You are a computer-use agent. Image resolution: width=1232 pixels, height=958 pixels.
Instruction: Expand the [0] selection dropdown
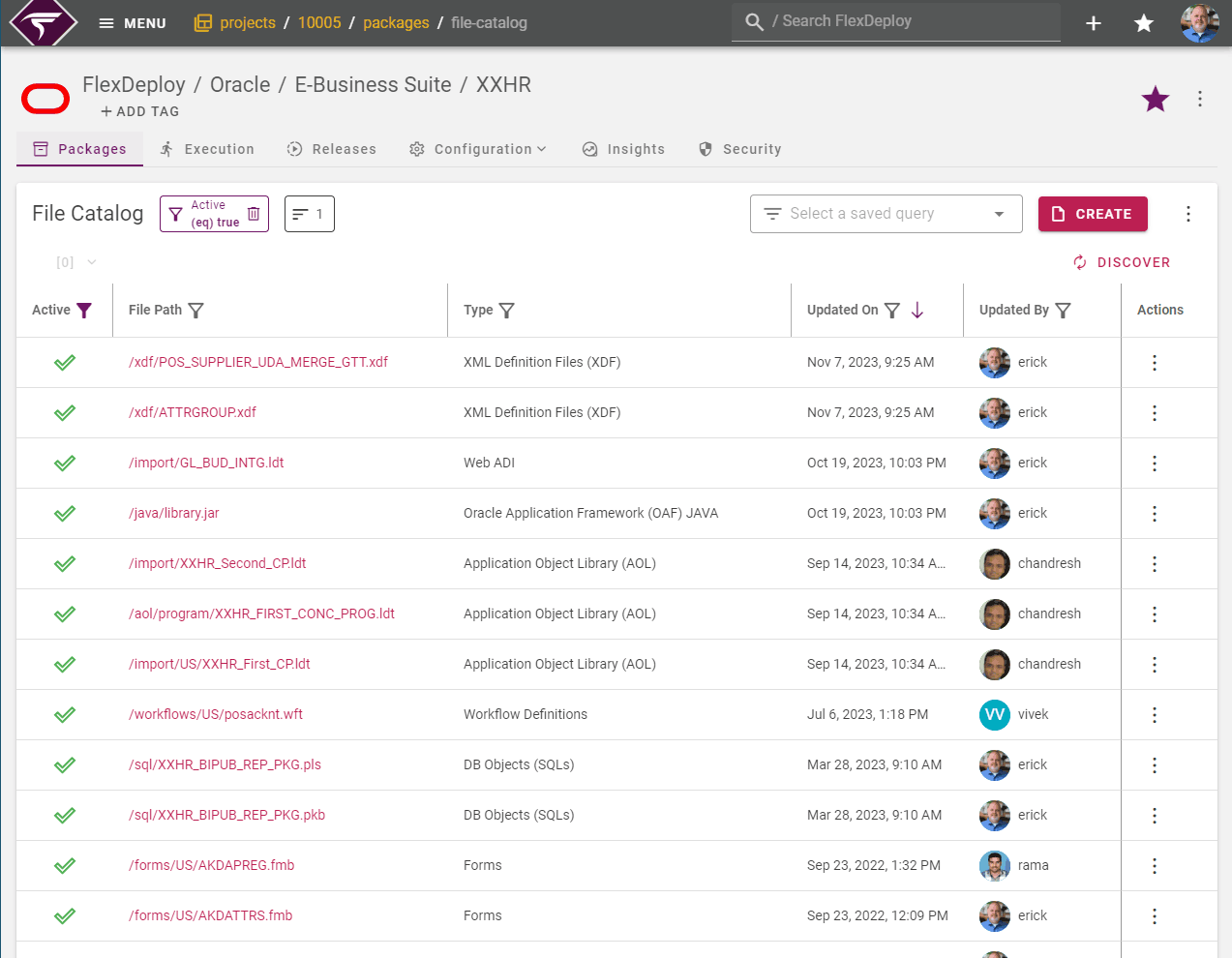pyautogui.click(x=76, y=262)
